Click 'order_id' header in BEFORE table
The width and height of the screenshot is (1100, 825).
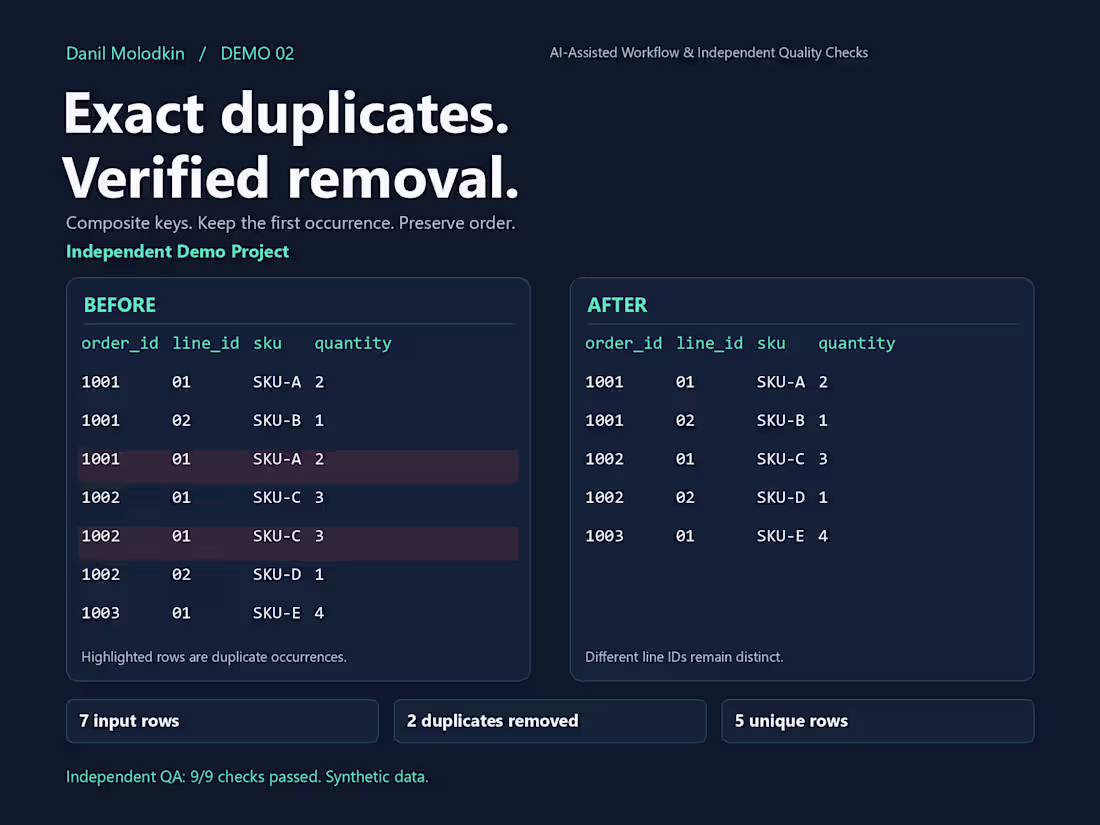pos(120,343)
